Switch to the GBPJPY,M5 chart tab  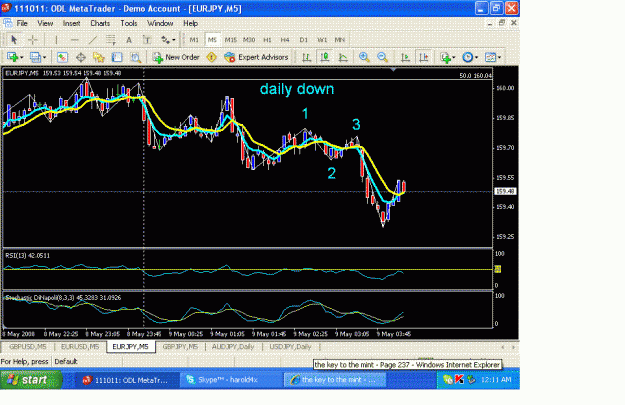pyautogui.click(x=180, y=347)
